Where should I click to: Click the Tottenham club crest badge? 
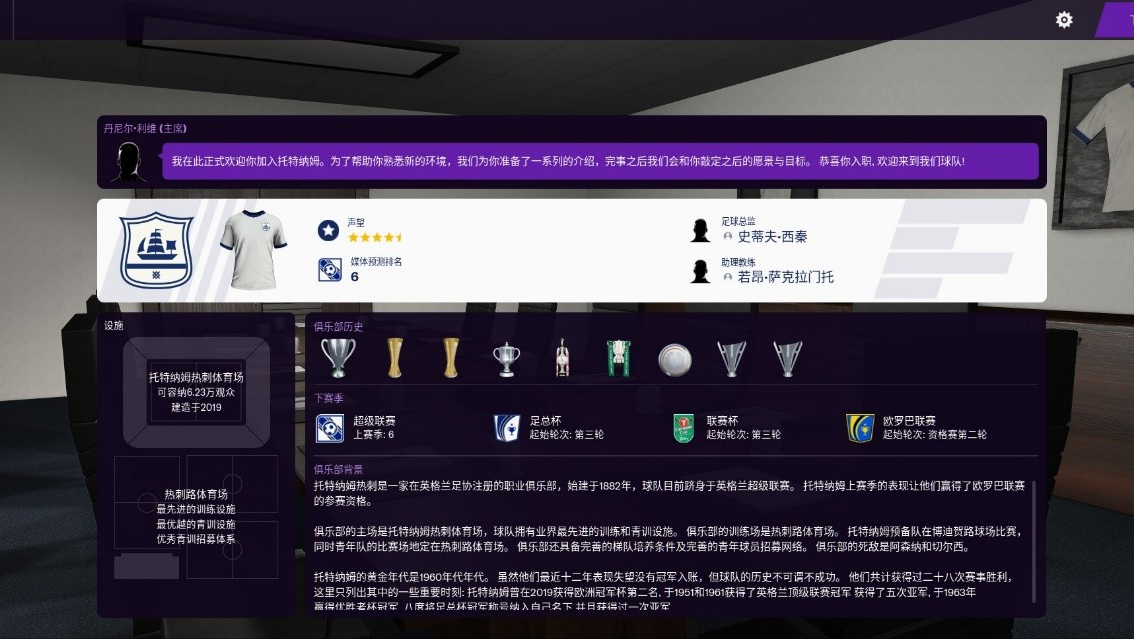click(156, 250)
